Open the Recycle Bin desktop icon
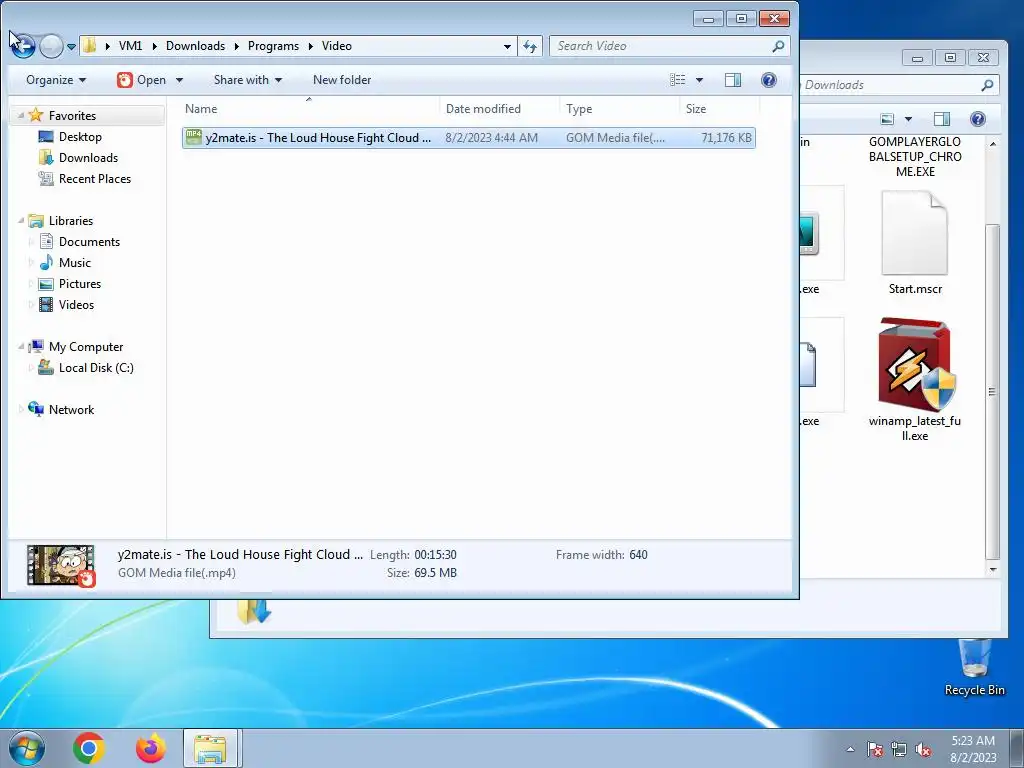 click(974, 667)
